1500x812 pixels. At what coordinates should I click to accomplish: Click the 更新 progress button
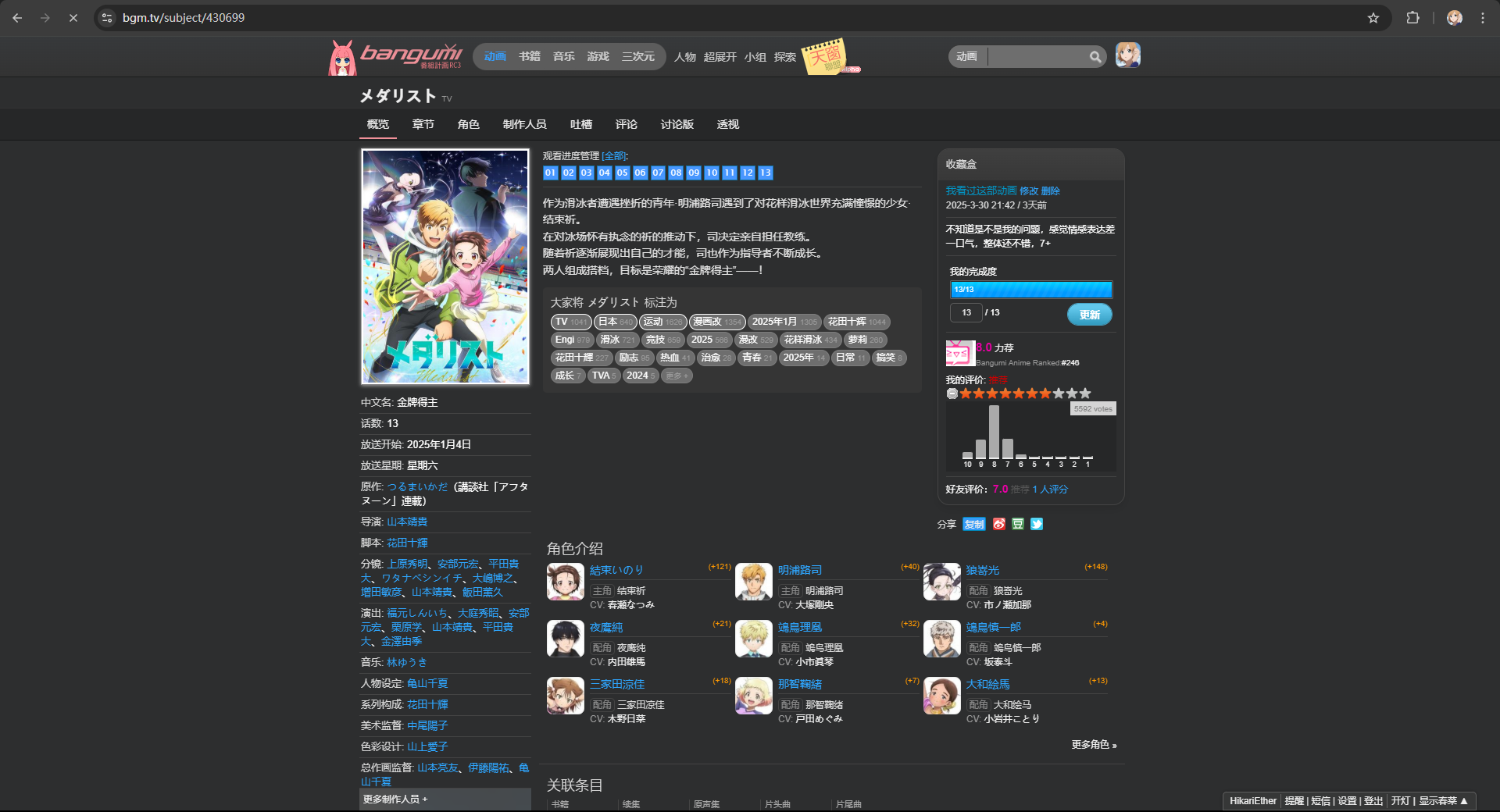pos(1090,314)
